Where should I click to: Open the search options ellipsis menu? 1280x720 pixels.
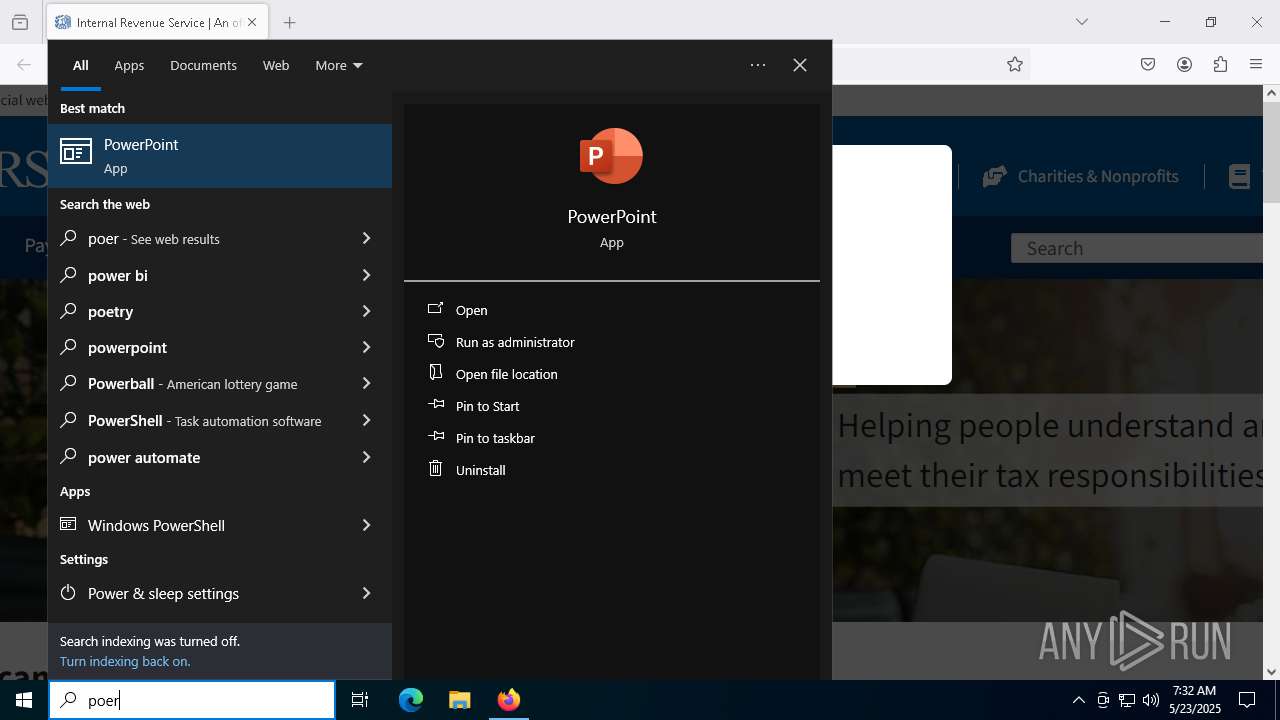click(x=758, y=65)
